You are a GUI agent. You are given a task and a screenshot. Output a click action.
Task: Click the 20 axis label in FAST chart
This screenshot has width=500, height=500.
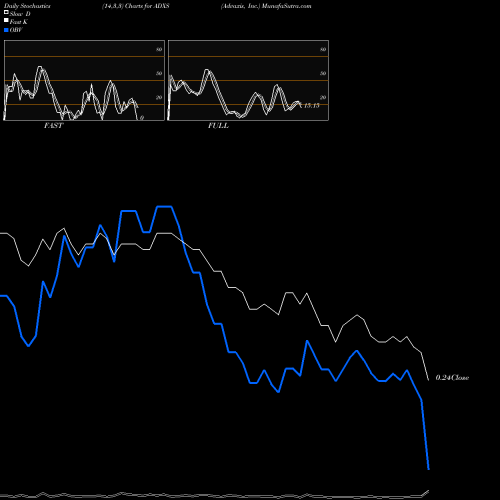[159, 97]
